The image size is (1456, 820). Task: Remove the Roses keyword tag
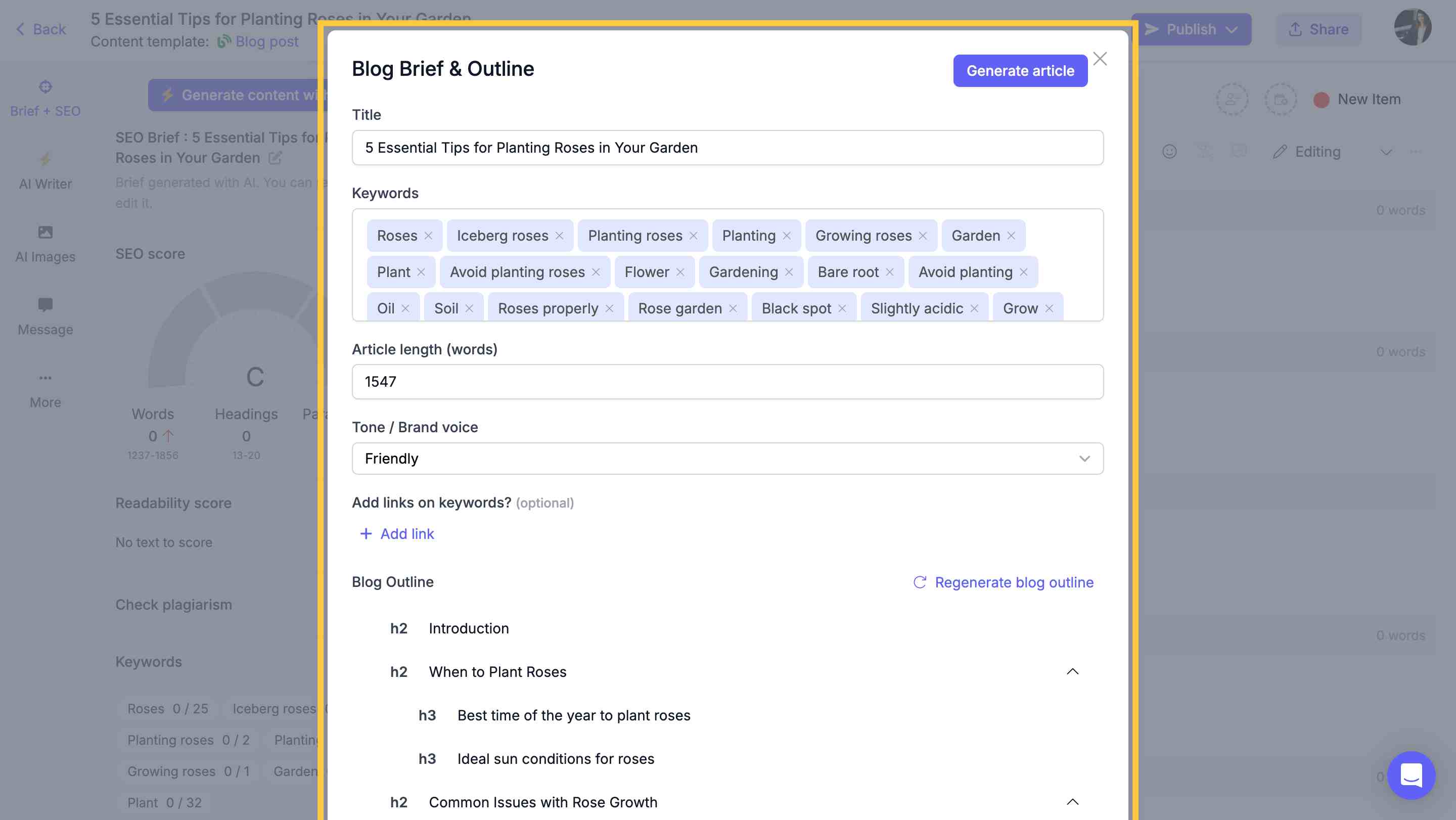pos(428,236)
